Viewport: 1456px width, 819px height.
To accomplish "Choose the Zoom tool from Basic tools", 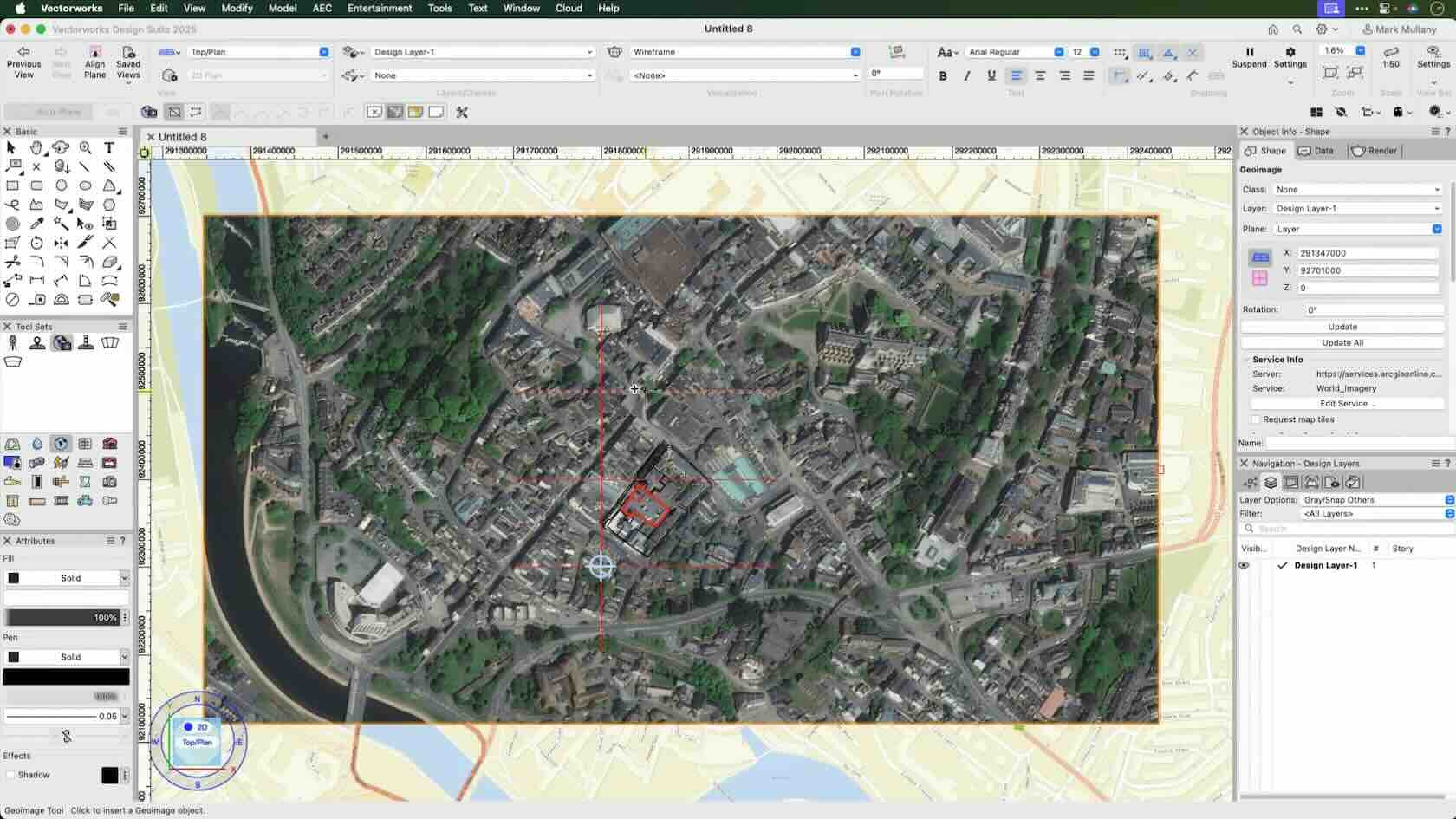I will click(x=85, y=147).
